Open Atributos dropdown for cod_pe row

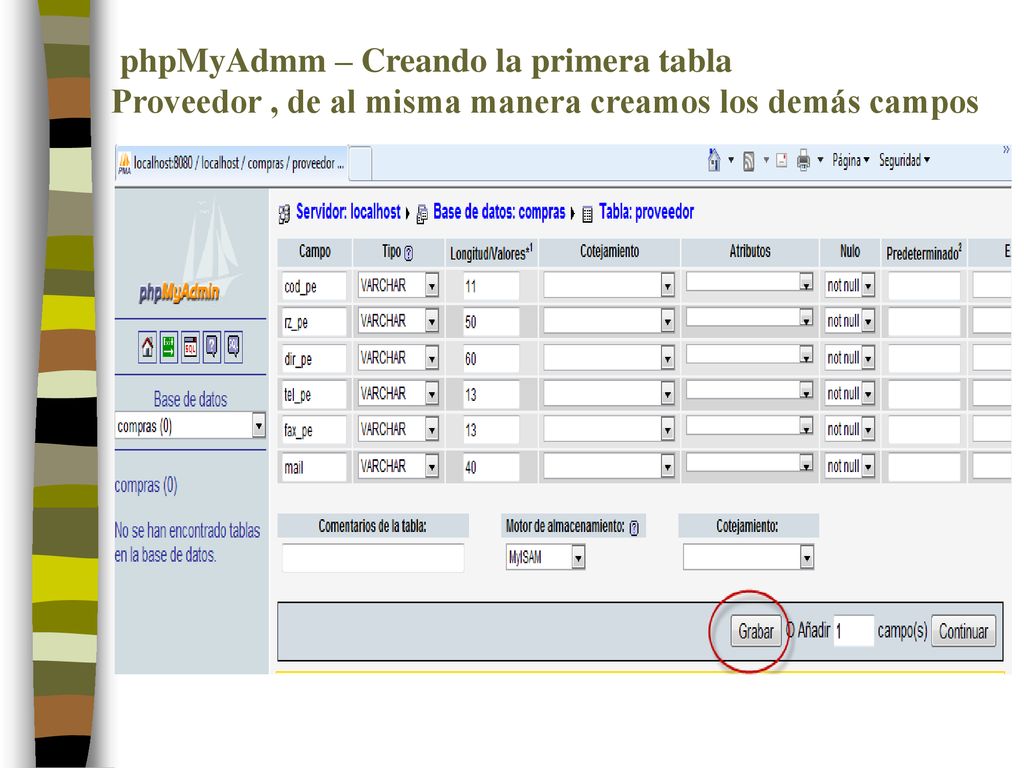coord(806,282)
